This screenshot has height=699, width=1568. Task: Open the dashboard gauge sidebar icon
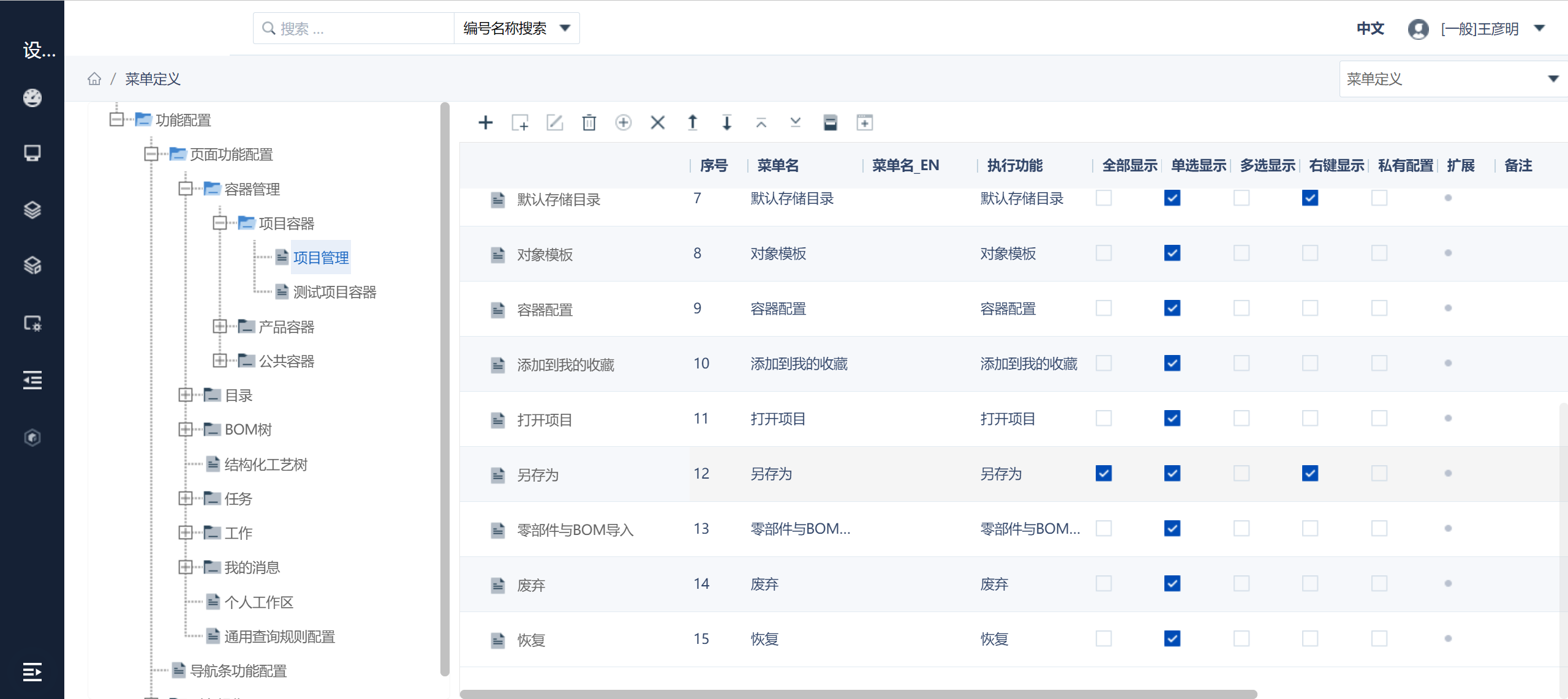[x=32, y=98]
